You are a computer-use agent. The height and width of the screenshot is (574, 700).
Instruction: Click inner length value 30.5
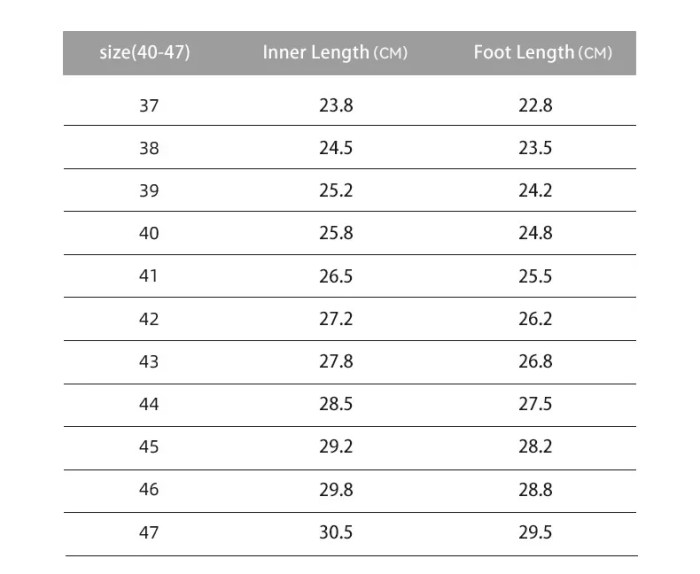pos(336,532)
